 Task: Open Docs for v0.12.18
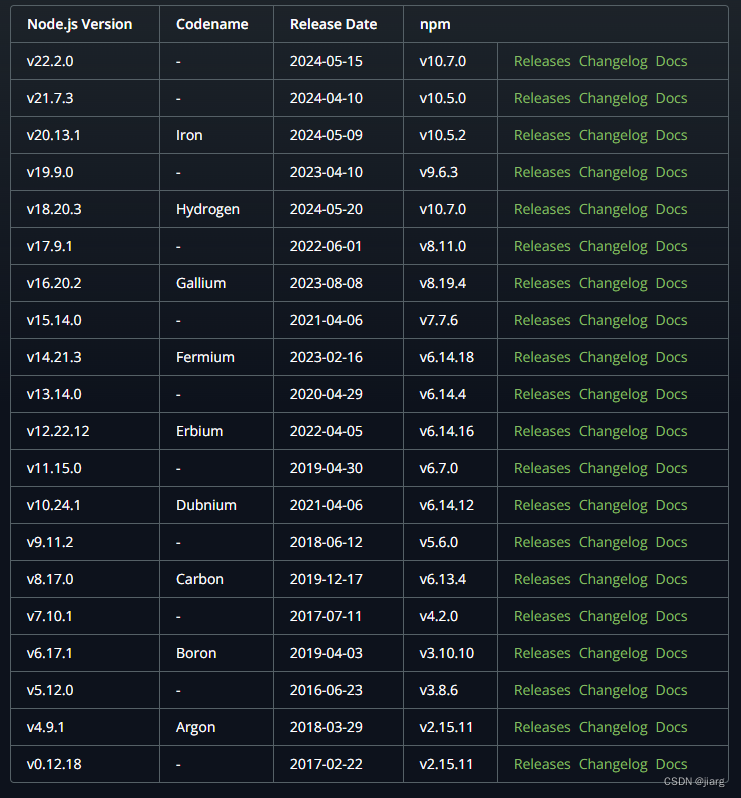pyautogui.click(x=671, y=764)
